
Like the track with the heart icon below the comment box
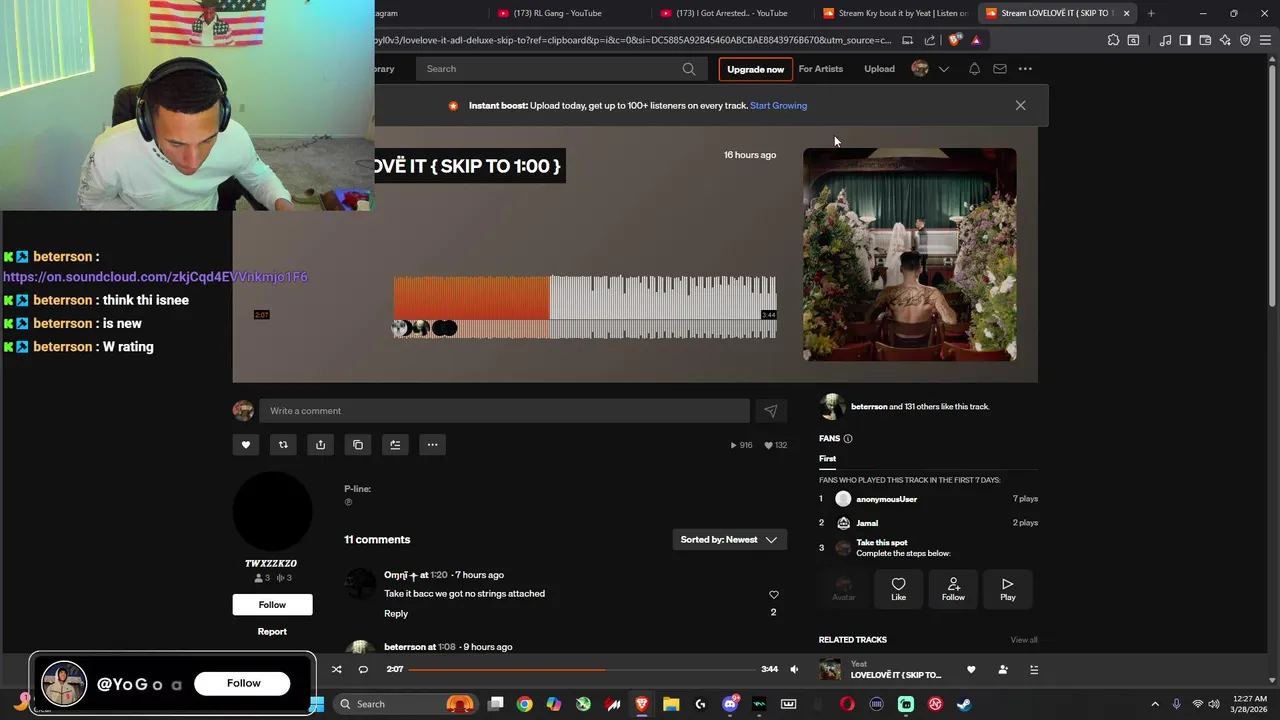(x=246, y=445)
